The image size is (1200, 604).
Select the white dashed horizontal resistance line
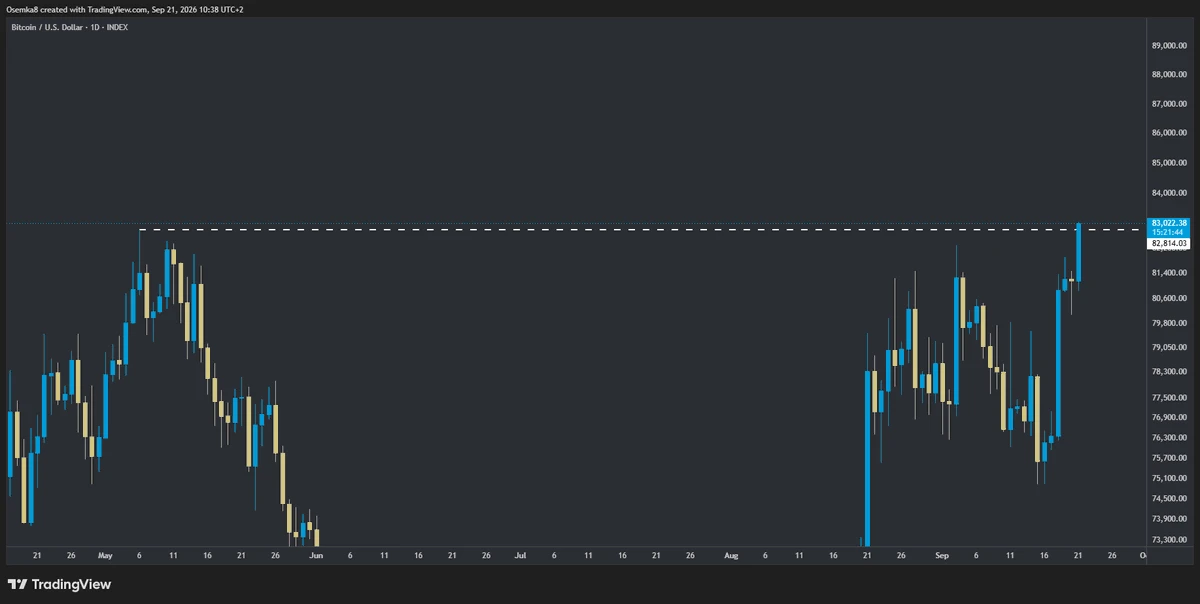[640, 230]
